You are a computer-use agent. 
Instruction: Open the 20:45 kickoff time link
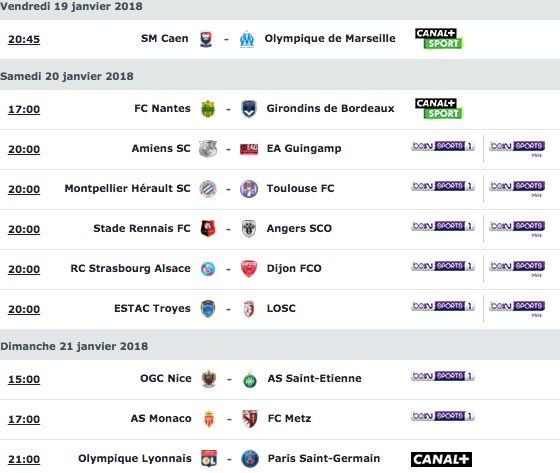pos(24,39)
